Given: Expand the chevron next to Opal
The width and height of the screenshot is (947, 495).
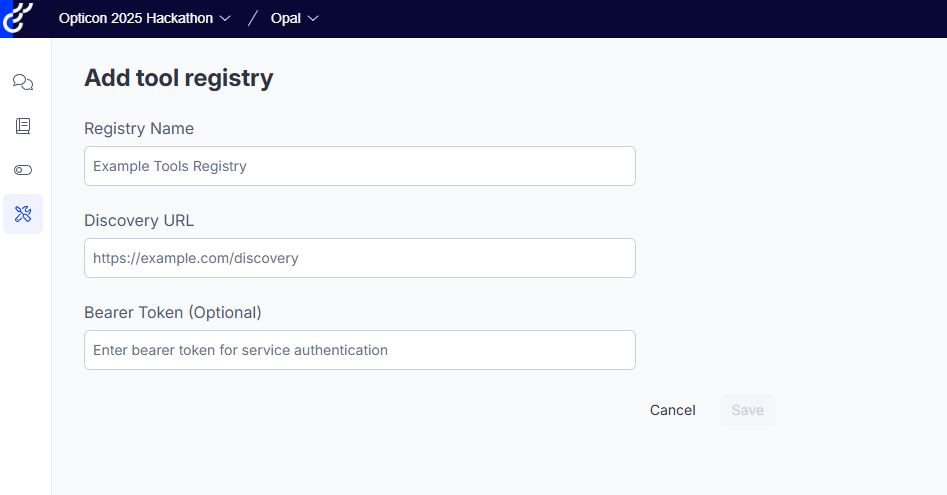Looking at the screenshot, I should coord(313,19).
